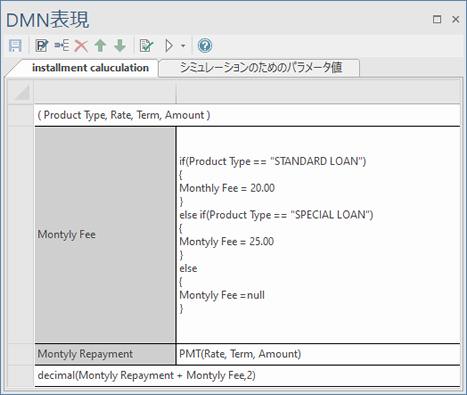Viewport: 467px width, 395px height.
Task: Open the run options dropdown arrow
Action: tap(183, 46)
